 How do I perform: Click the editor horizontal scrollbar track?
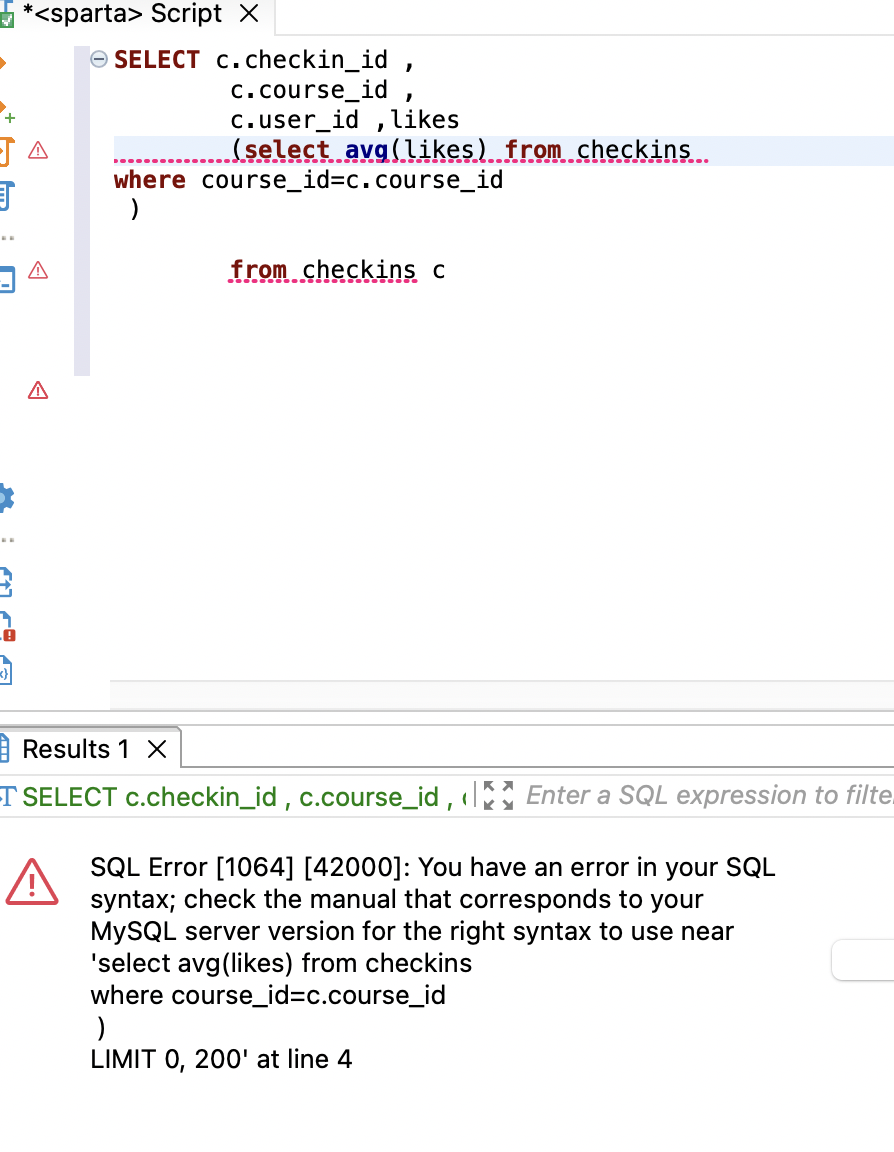502,695
